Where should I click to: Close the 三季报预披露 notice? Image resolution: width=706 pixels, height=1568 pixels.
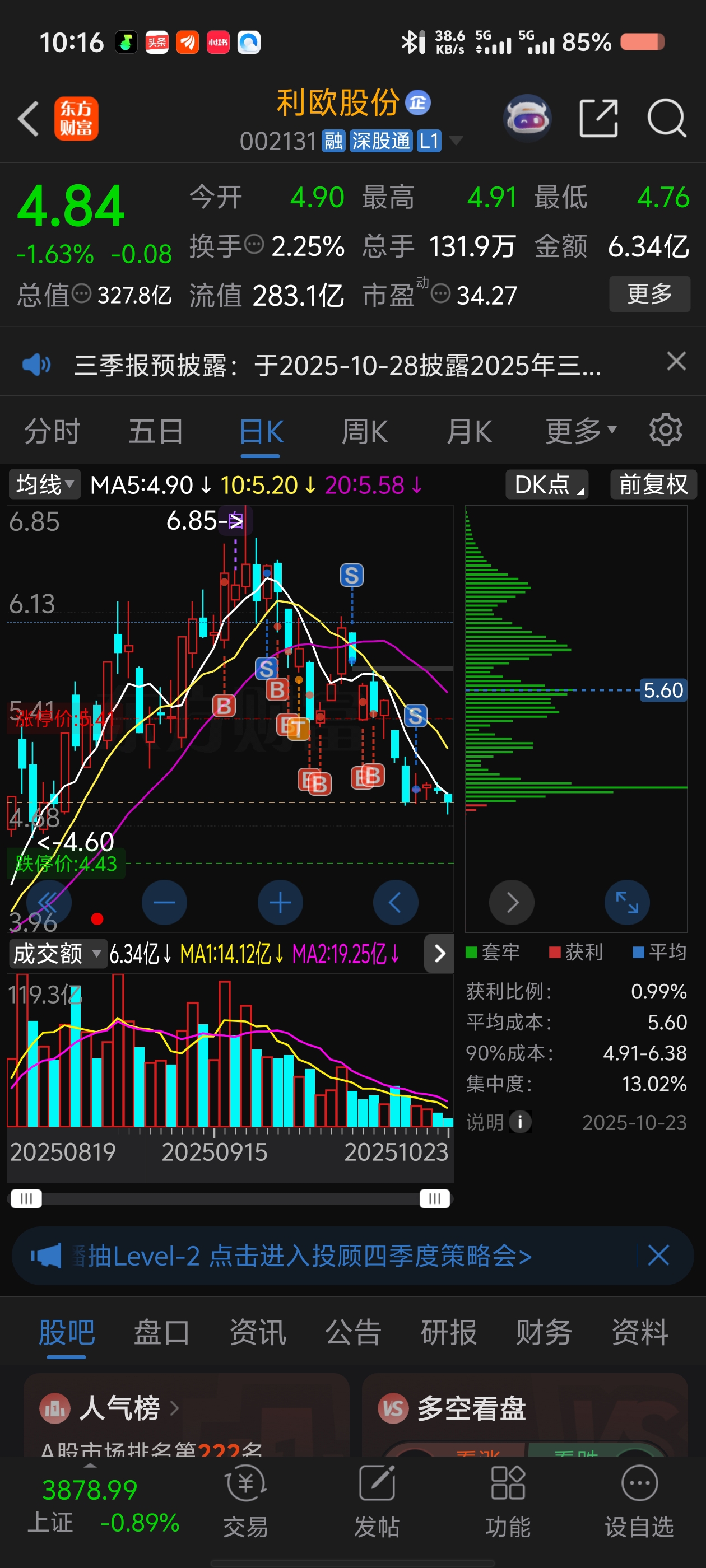click(676, 362)
